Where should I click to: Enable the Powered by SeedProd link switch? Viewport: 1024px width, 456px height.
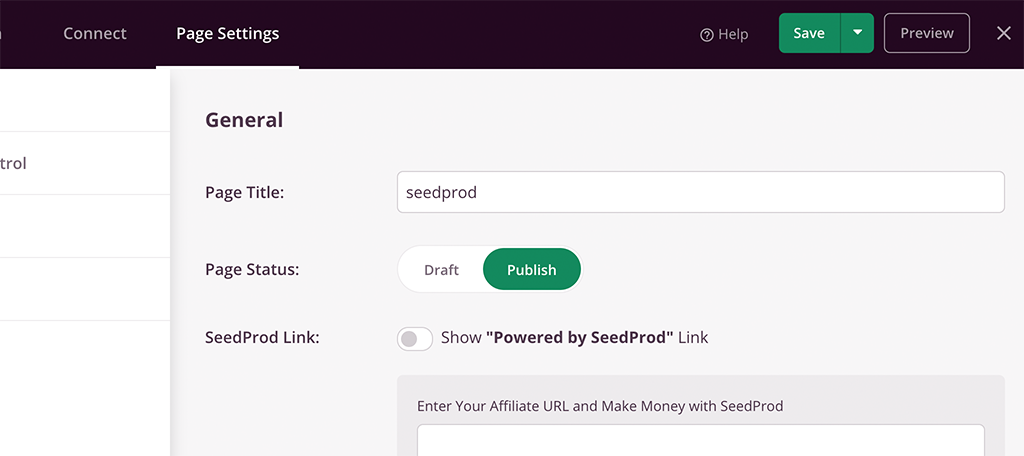click(415, 338)
